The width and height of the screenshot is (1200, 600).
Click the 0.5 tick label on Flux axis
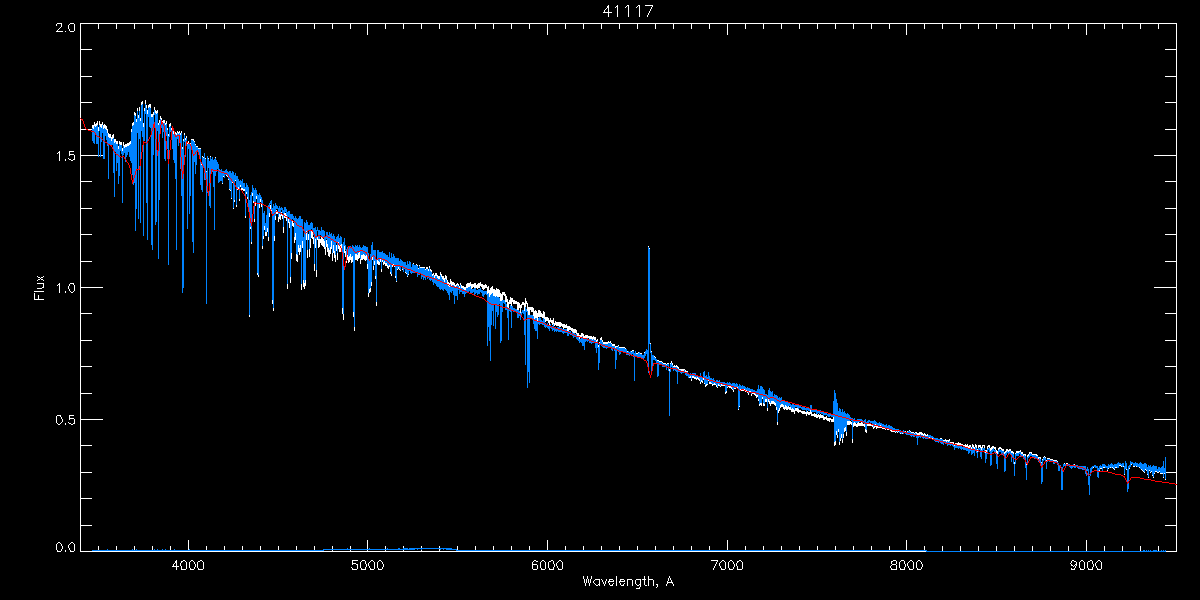click(x=65, y=419)
